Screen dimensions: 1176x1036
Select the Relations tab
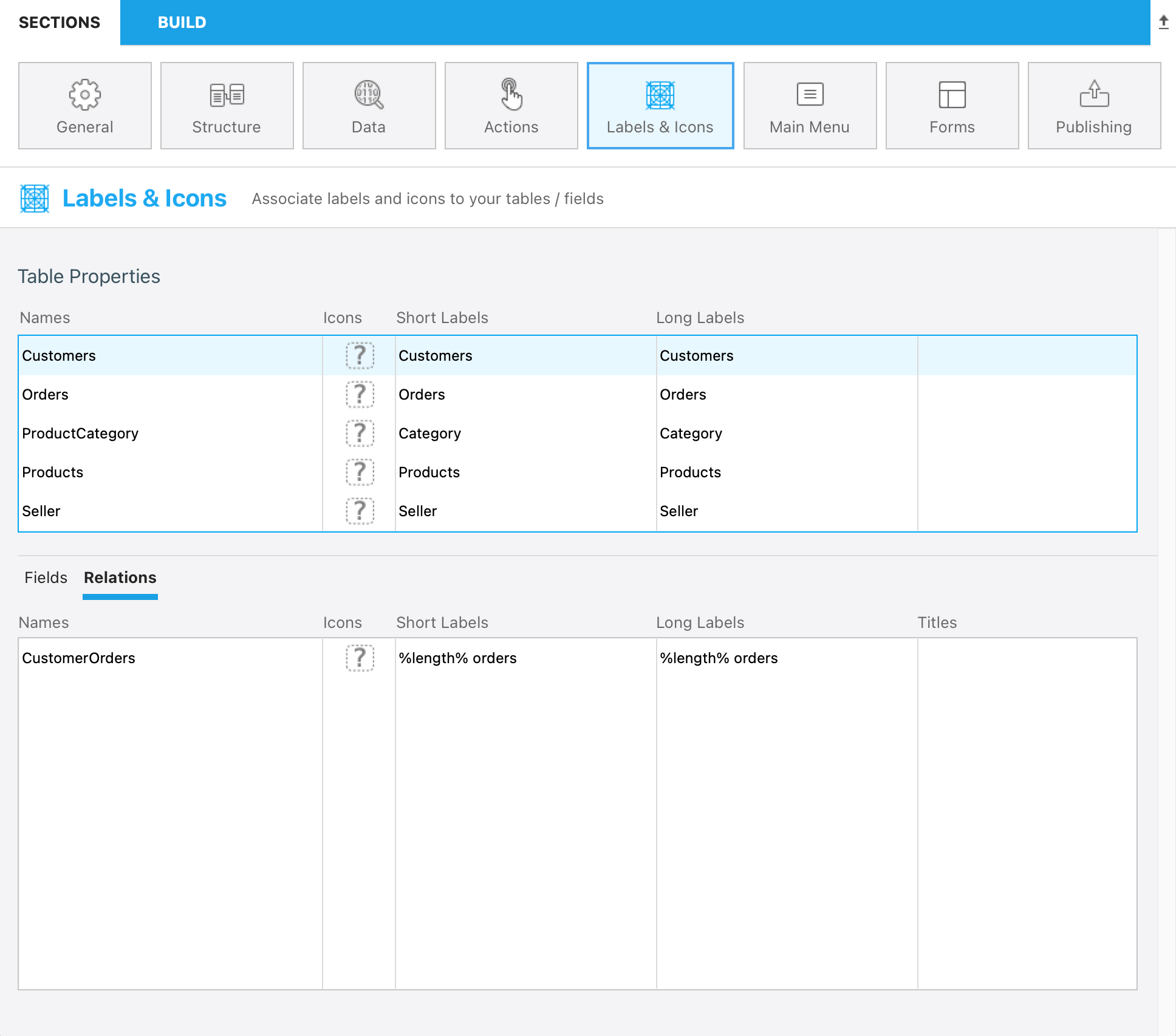tap(120, 578)
